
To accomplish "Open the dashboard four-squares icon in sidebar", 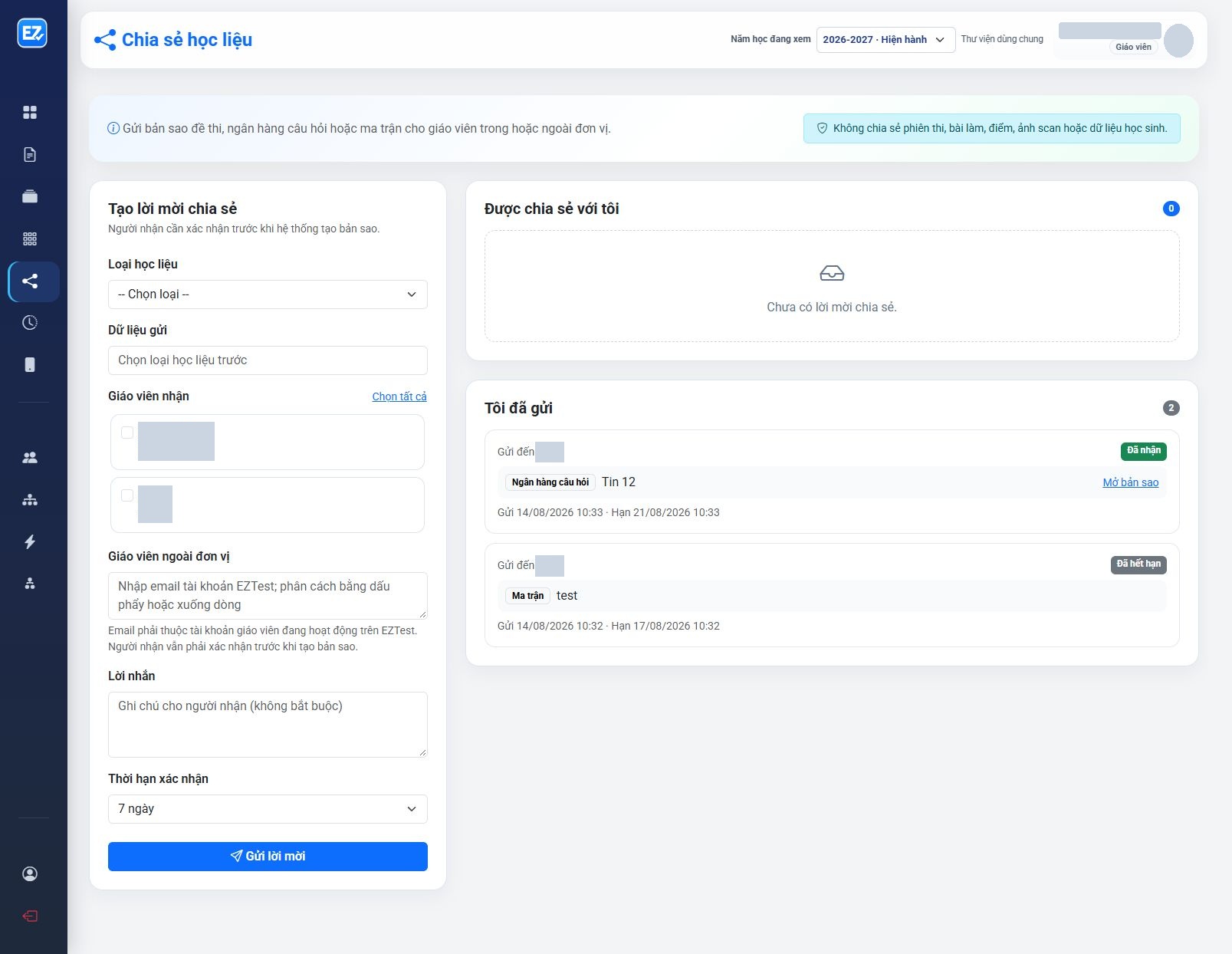I will [30, 113].
